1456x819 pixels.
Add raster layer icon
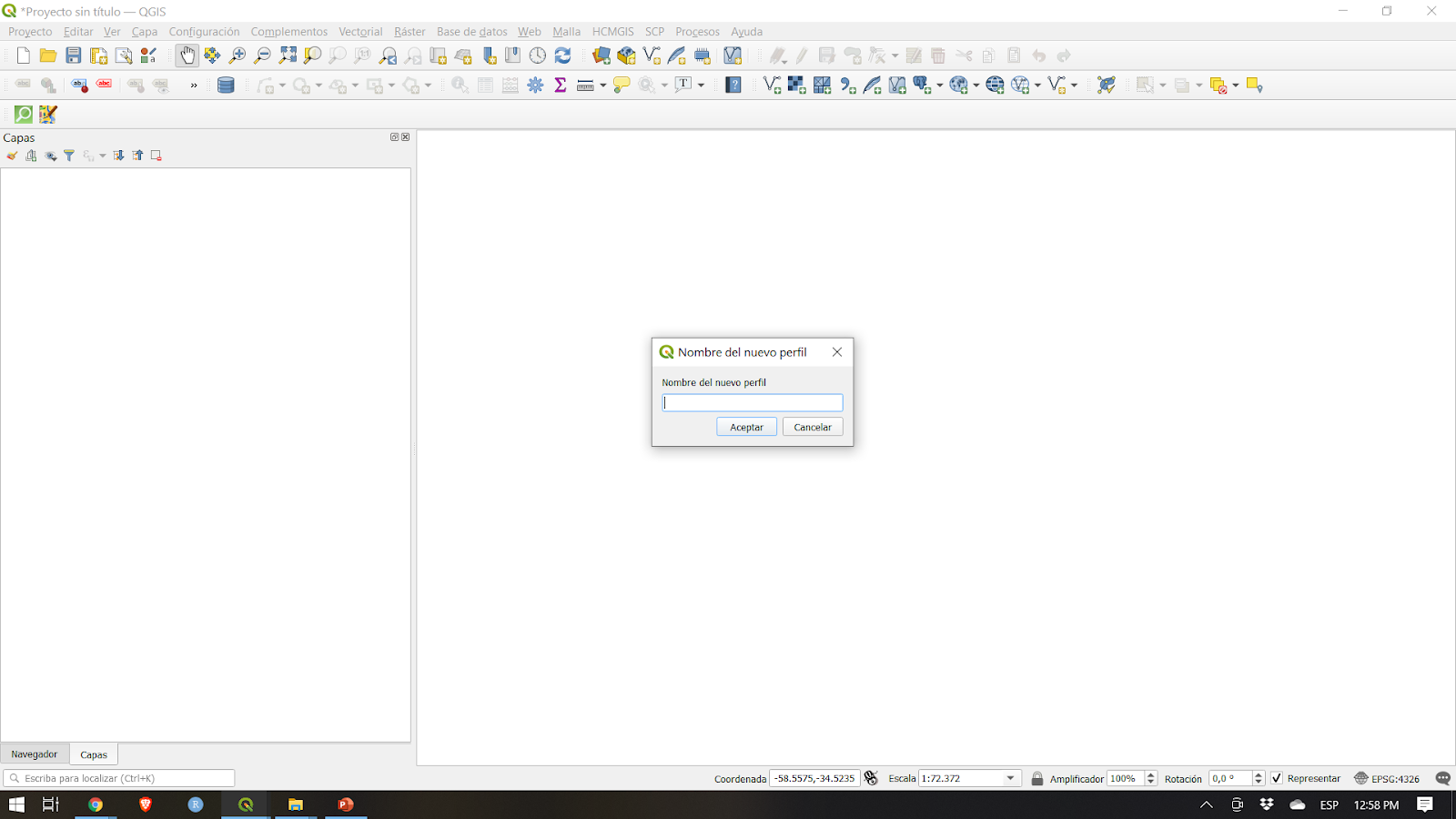tap(796, 85)
